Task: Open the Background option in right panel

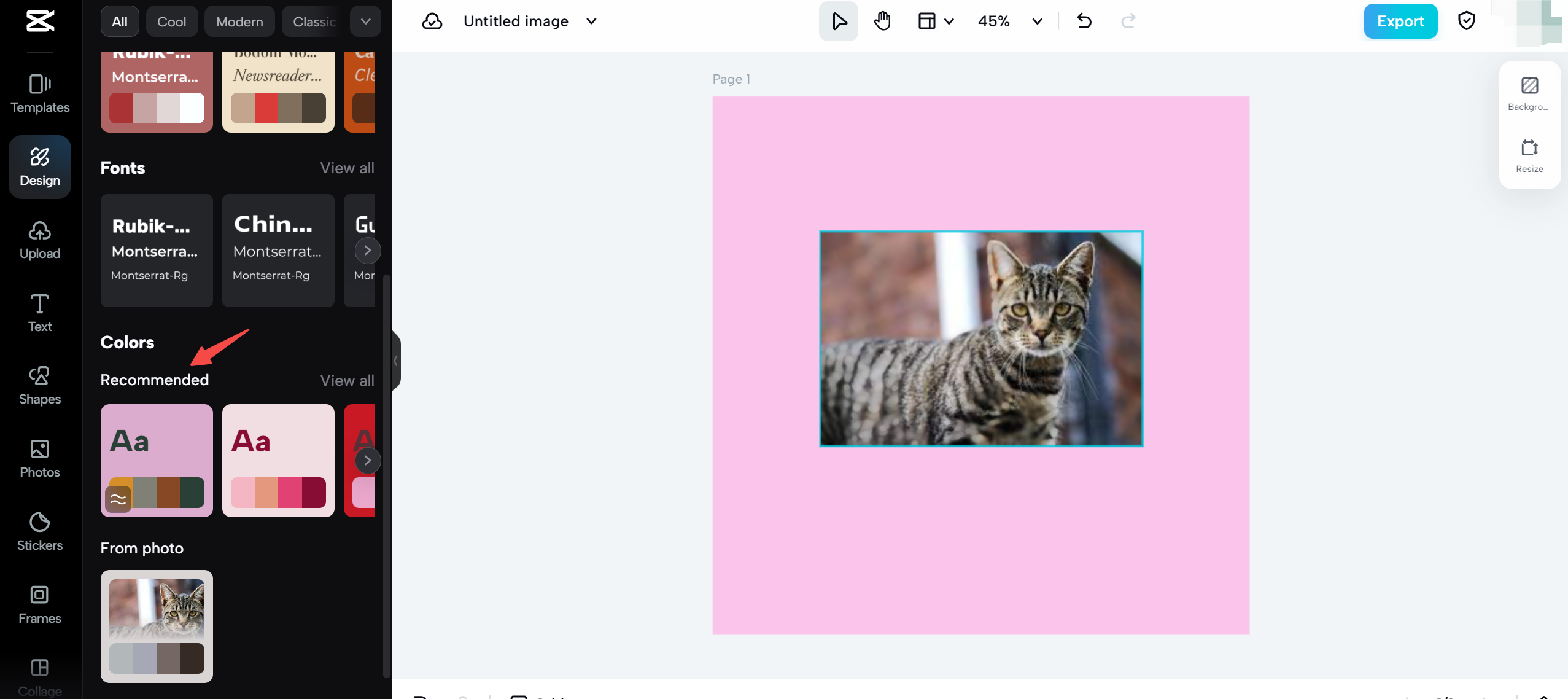Action: (1529, 92)
